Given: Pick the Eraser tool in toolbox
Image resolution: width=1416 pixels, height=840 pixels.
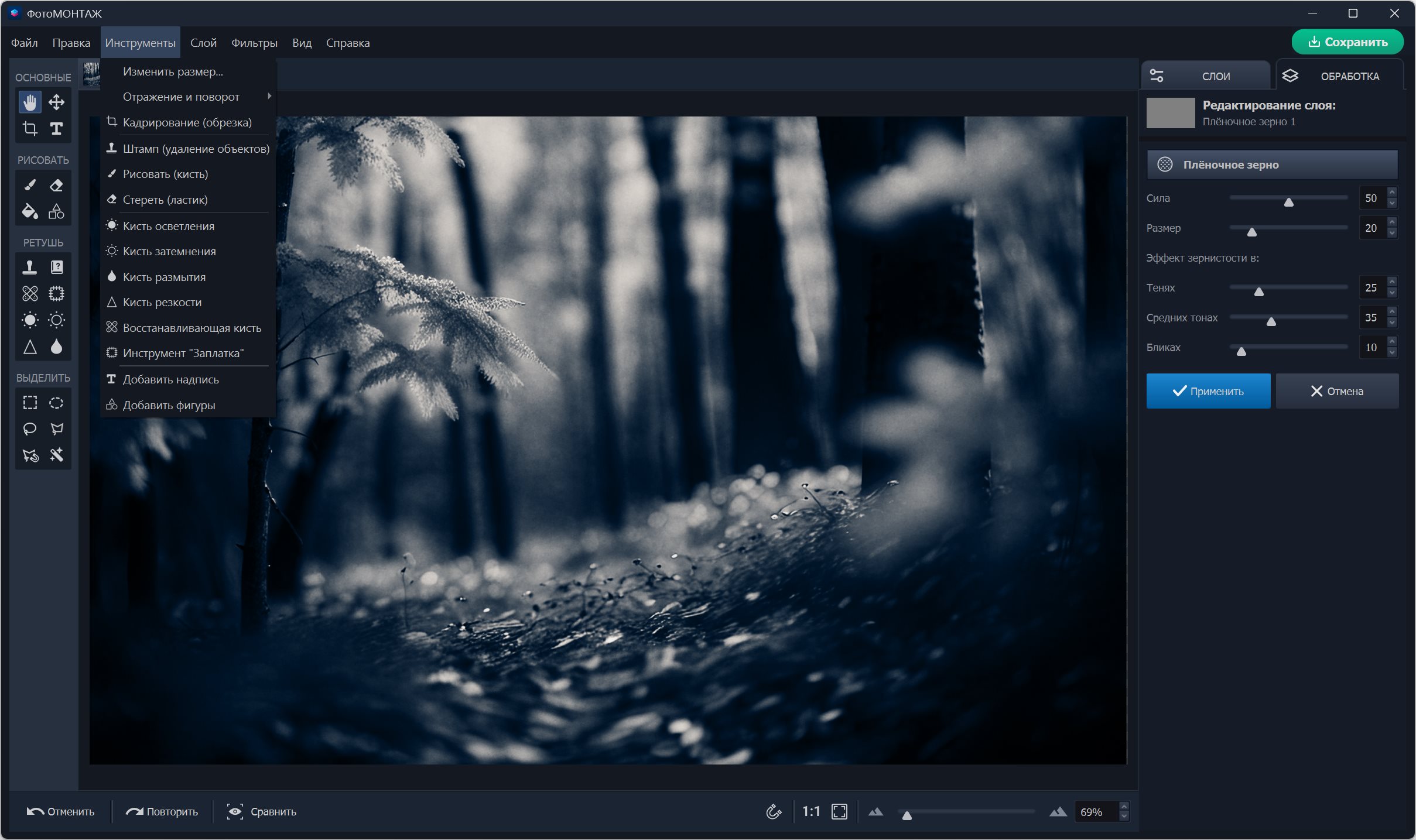Looking at the screenshot, I should tap(56, 186).
